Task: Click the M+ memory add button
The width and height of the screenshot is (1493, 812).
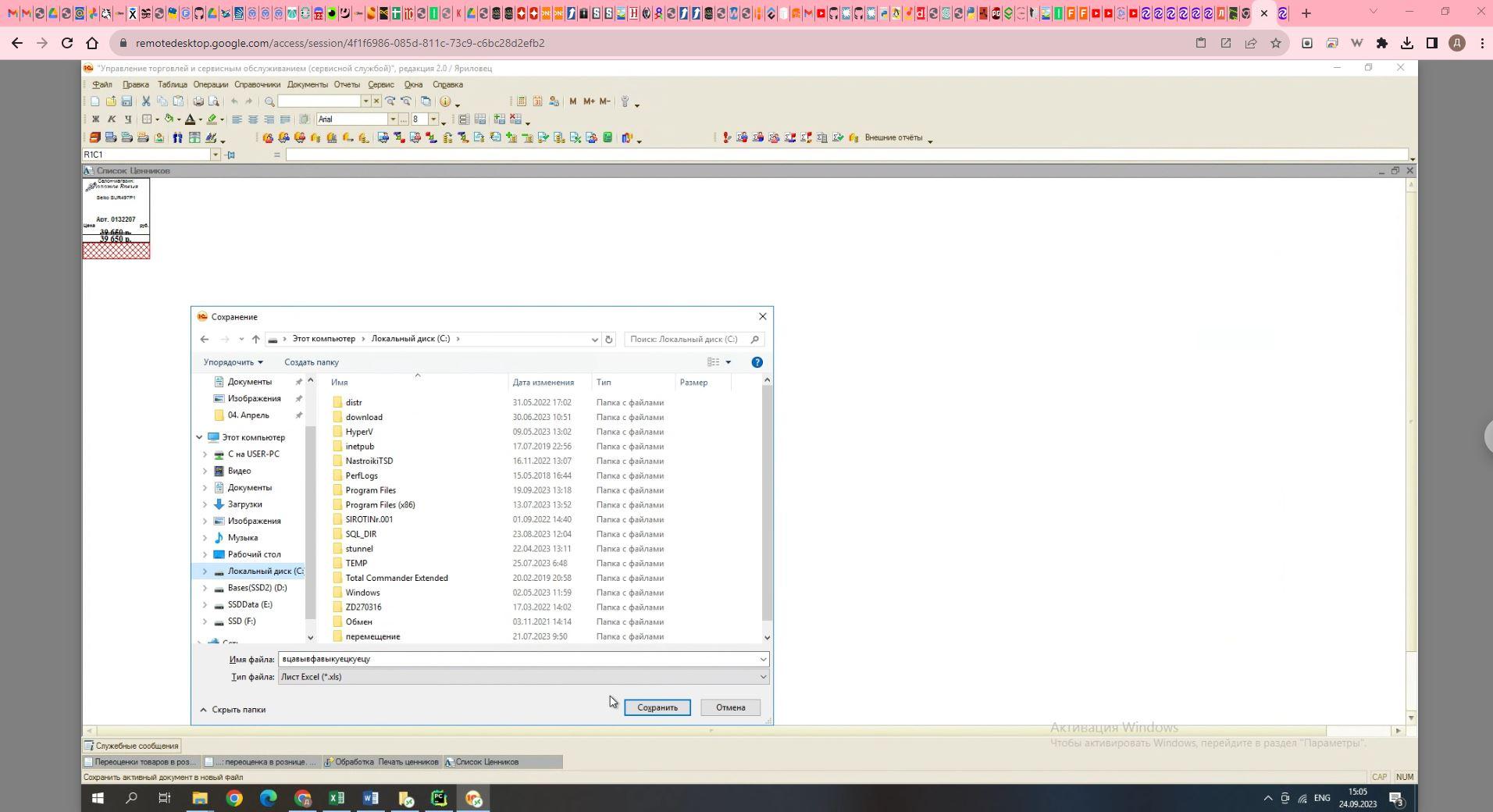Action: point(589,101)
